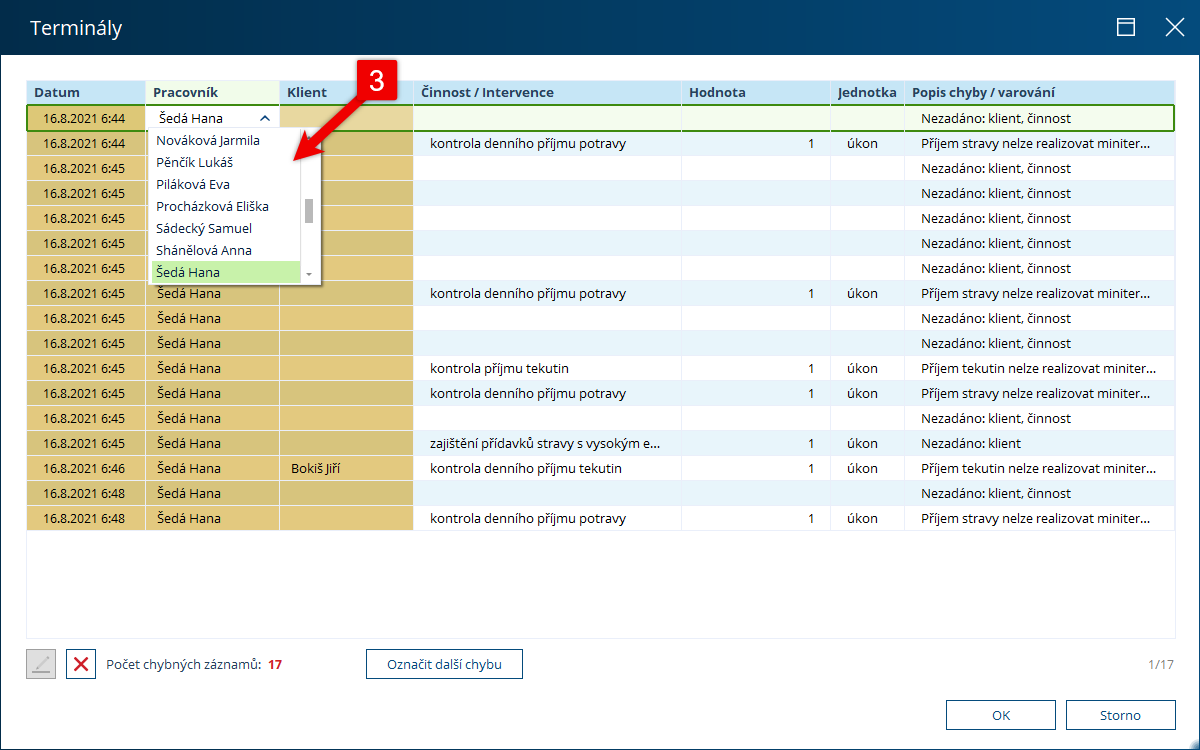This screenshot has width=1200, height=750.
Task: Click the pencil edit icon
Action: pyautogui.click(x=41, y=664)
